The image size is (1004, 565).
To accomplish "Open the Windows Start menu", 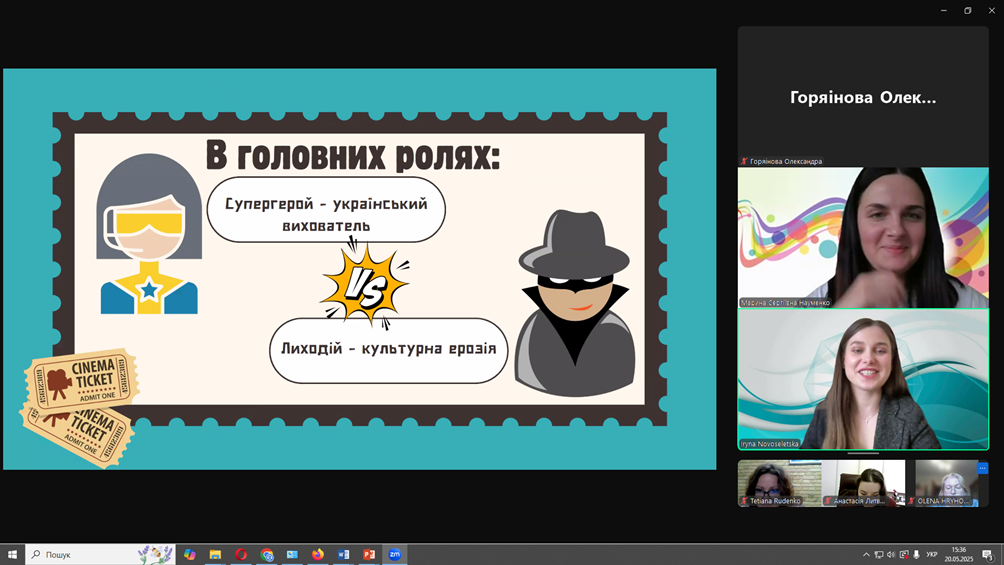I will [x=12, y=554].
